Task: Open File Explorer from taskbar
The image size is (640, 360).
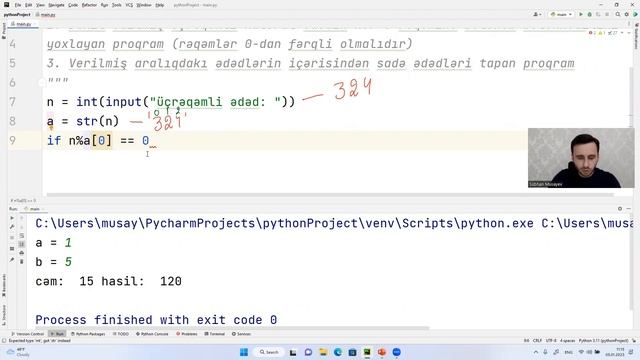Action: 323,352
